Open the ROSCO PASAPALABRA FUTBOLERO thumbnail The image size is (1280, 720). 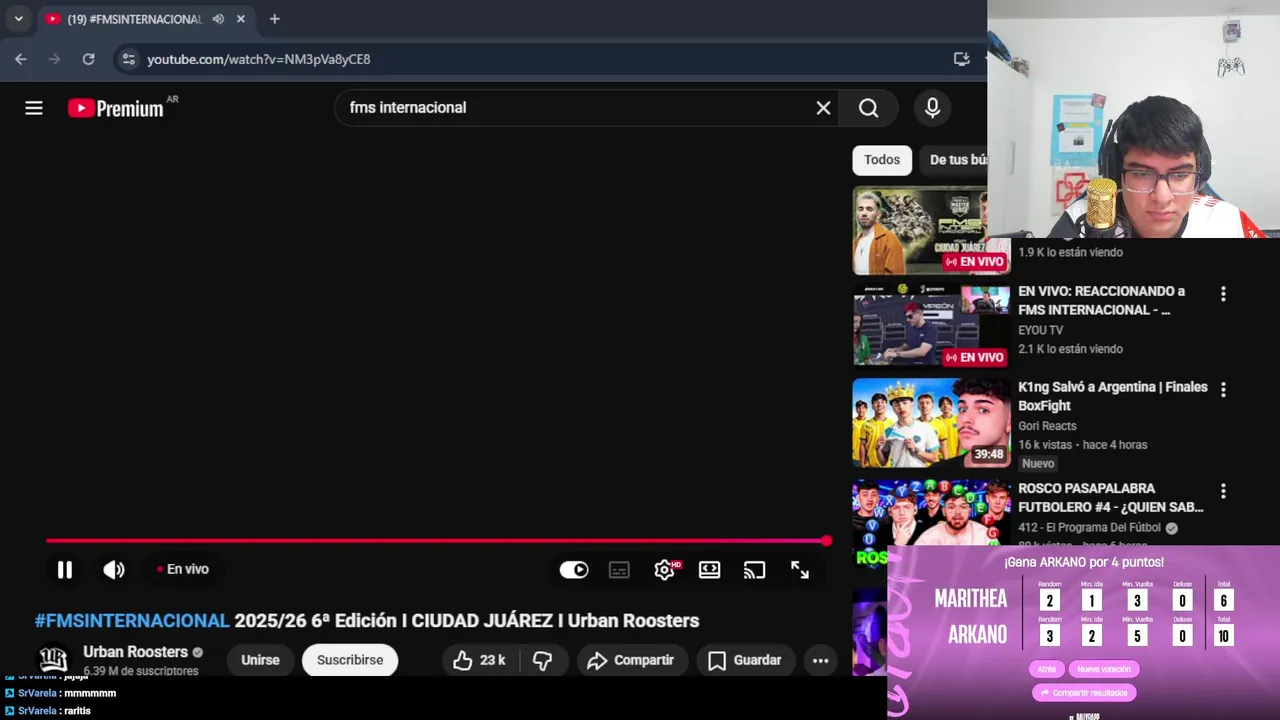(x=932, y=512)
